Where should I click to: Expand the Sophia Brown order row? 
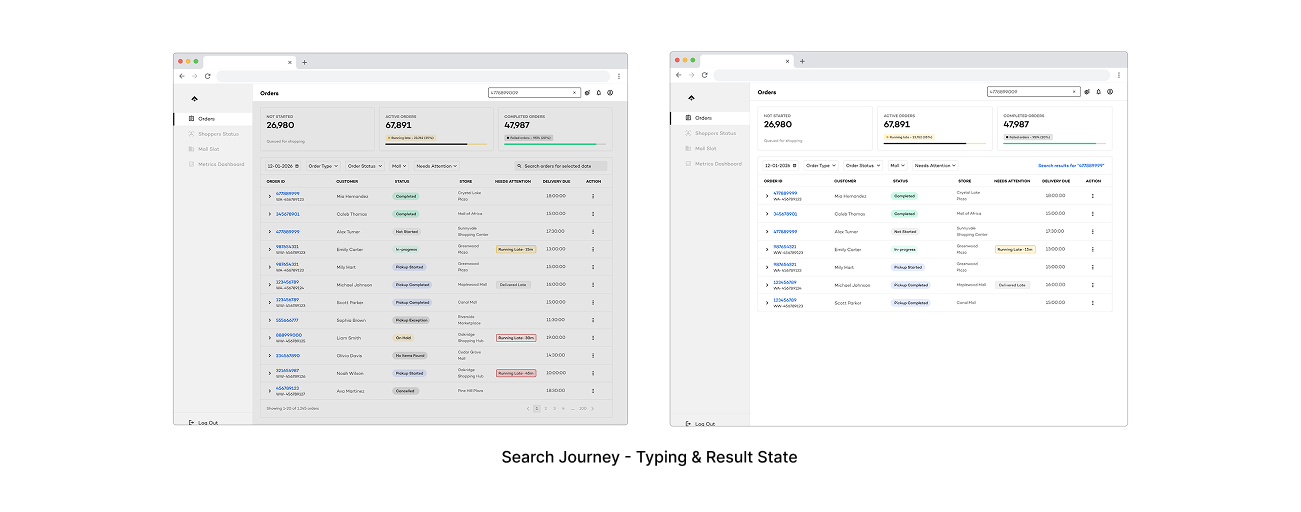tap(270, 320)
